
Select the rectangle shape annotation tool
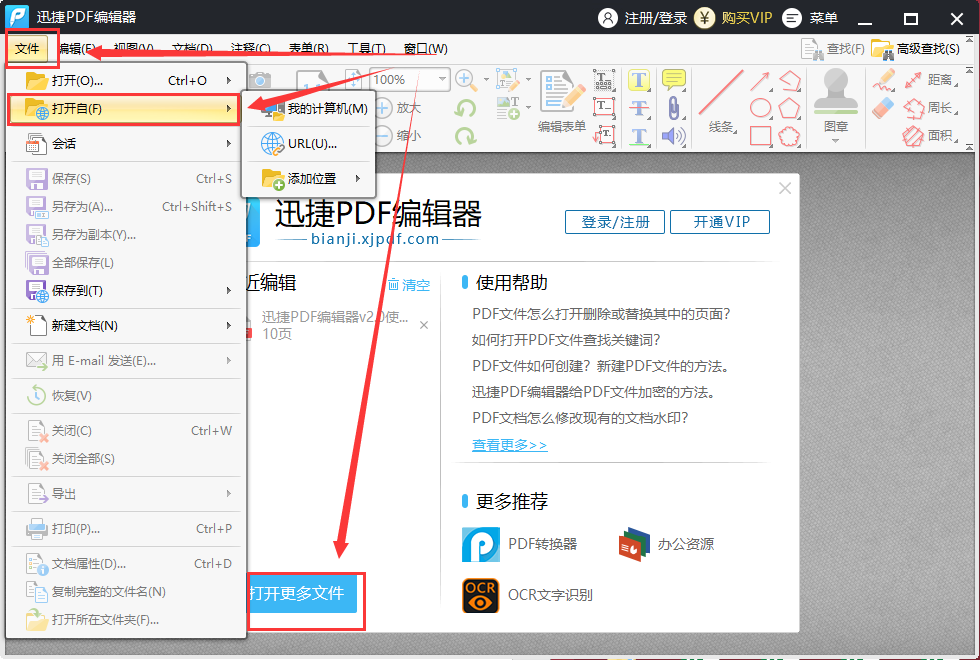point(761,136)
